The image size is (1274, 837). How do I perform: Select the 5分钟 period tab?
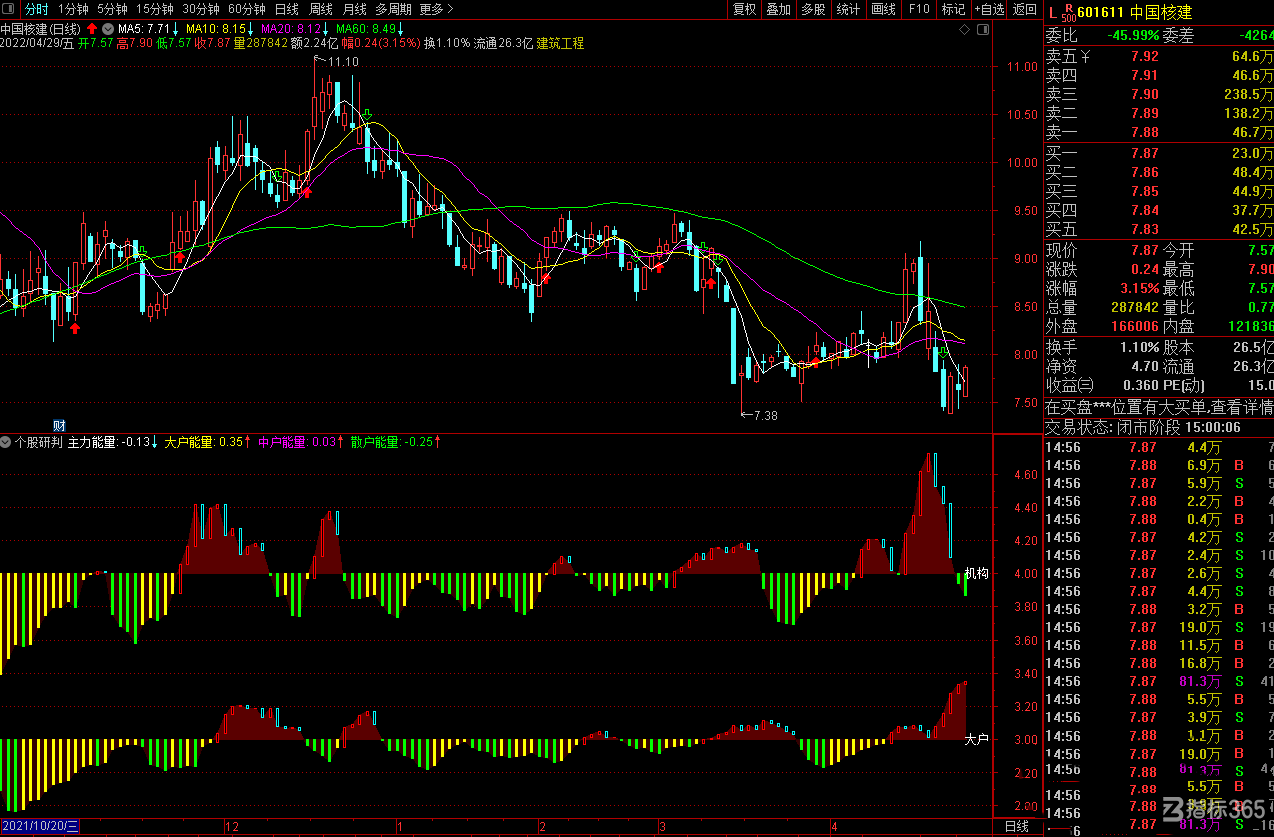pos(112,9)
